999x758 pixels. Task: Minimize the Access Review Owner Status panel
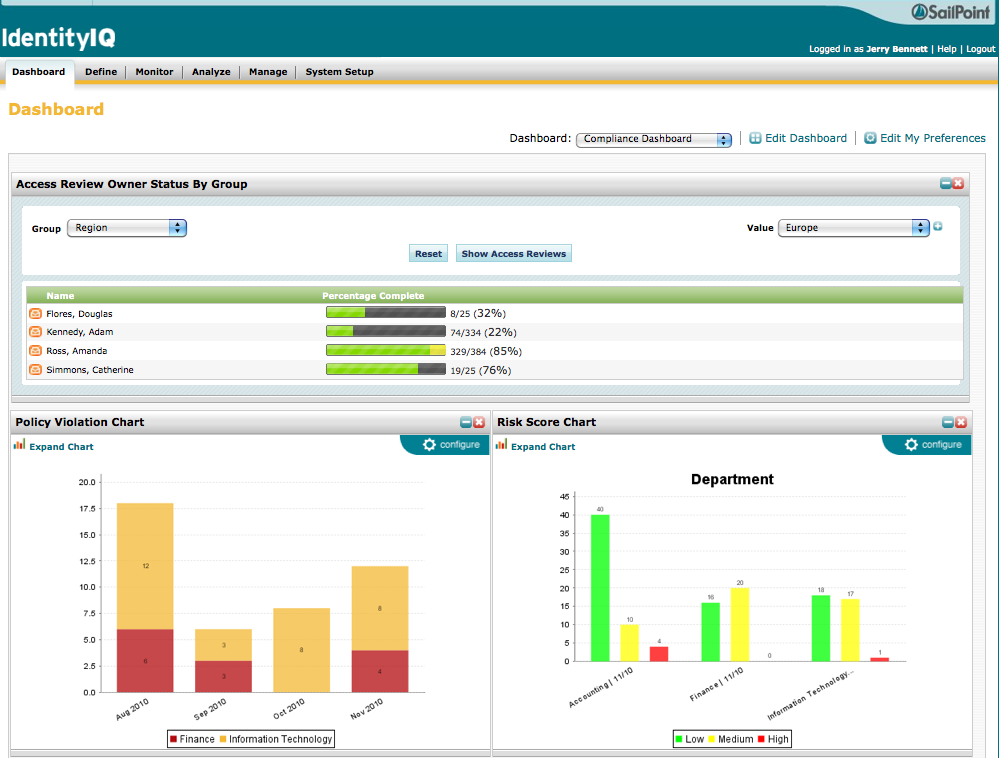946,183
